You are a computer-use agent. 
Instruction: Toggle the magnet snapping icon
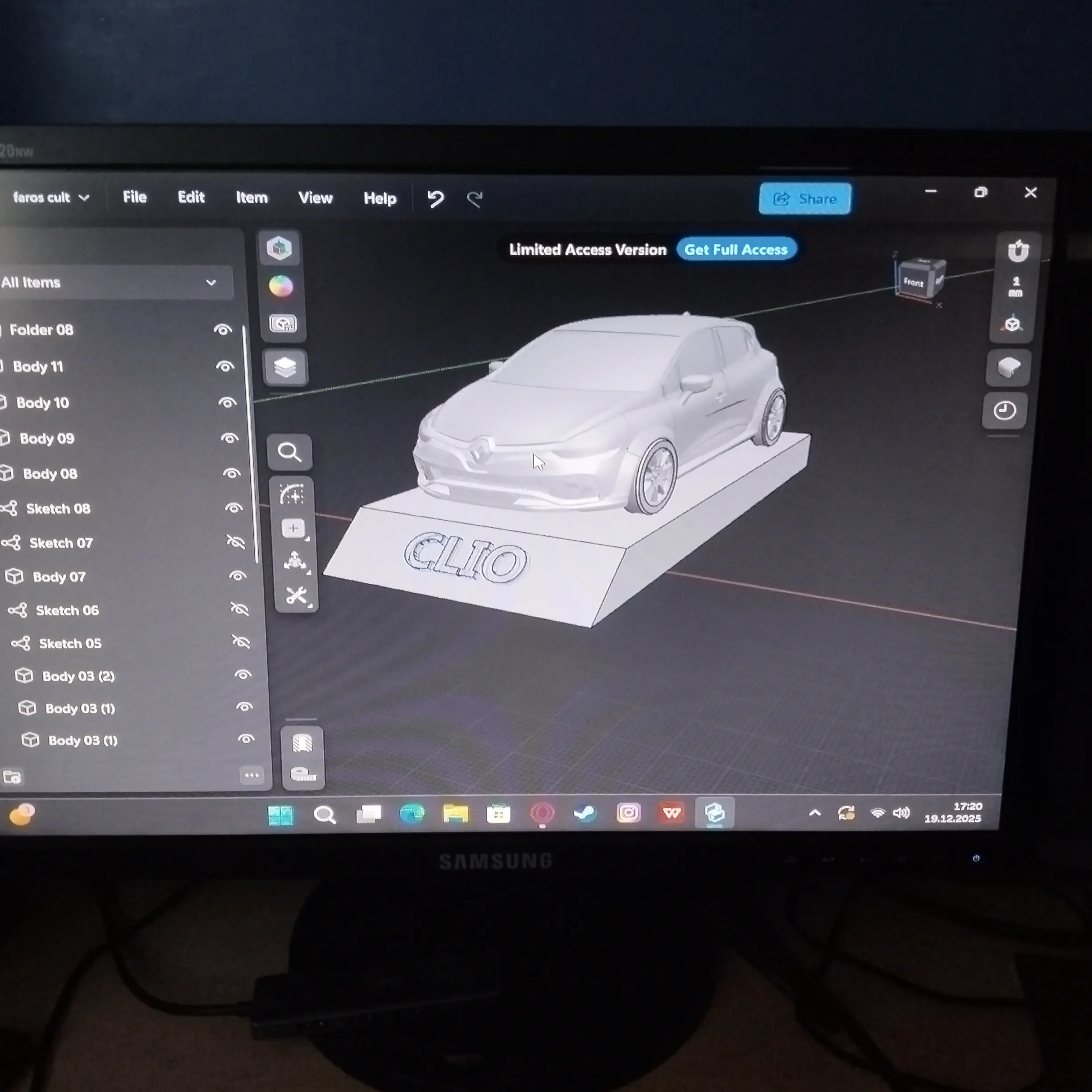tap(1018, 251)
